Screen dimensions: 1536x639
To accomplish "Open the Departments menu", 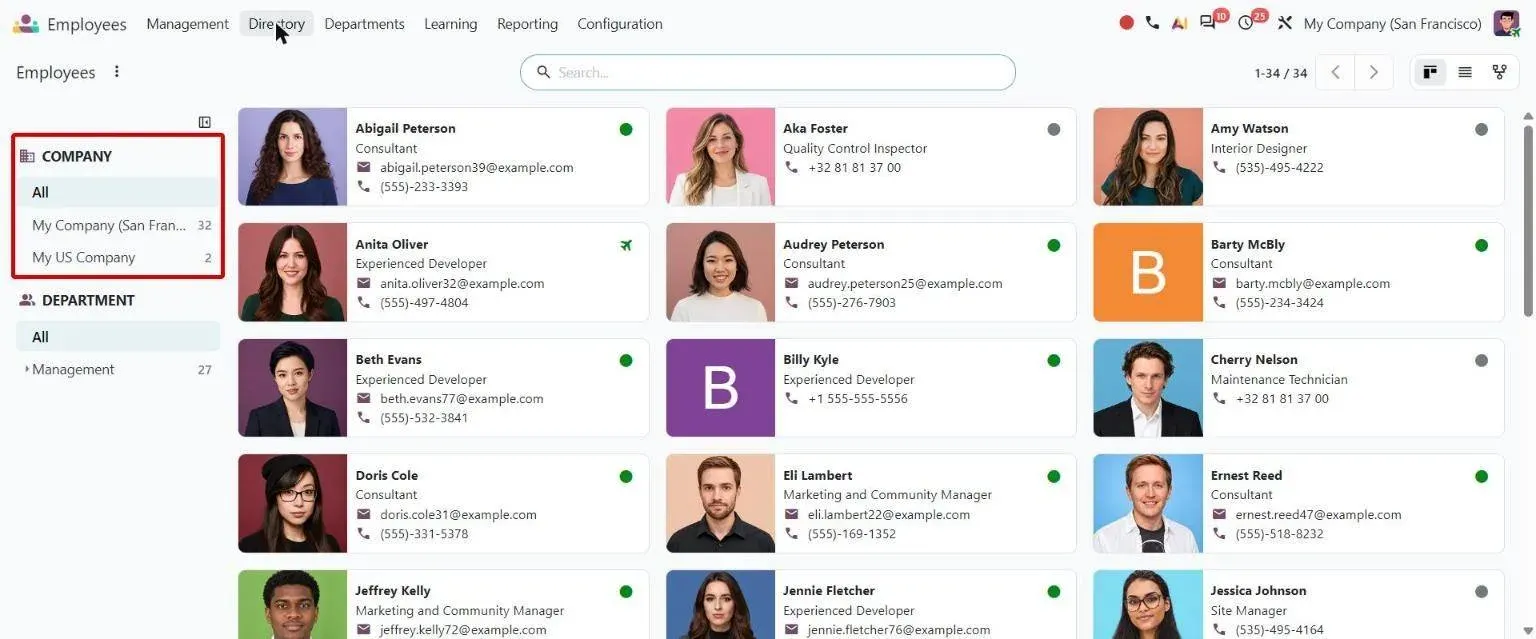I will 364,24.
